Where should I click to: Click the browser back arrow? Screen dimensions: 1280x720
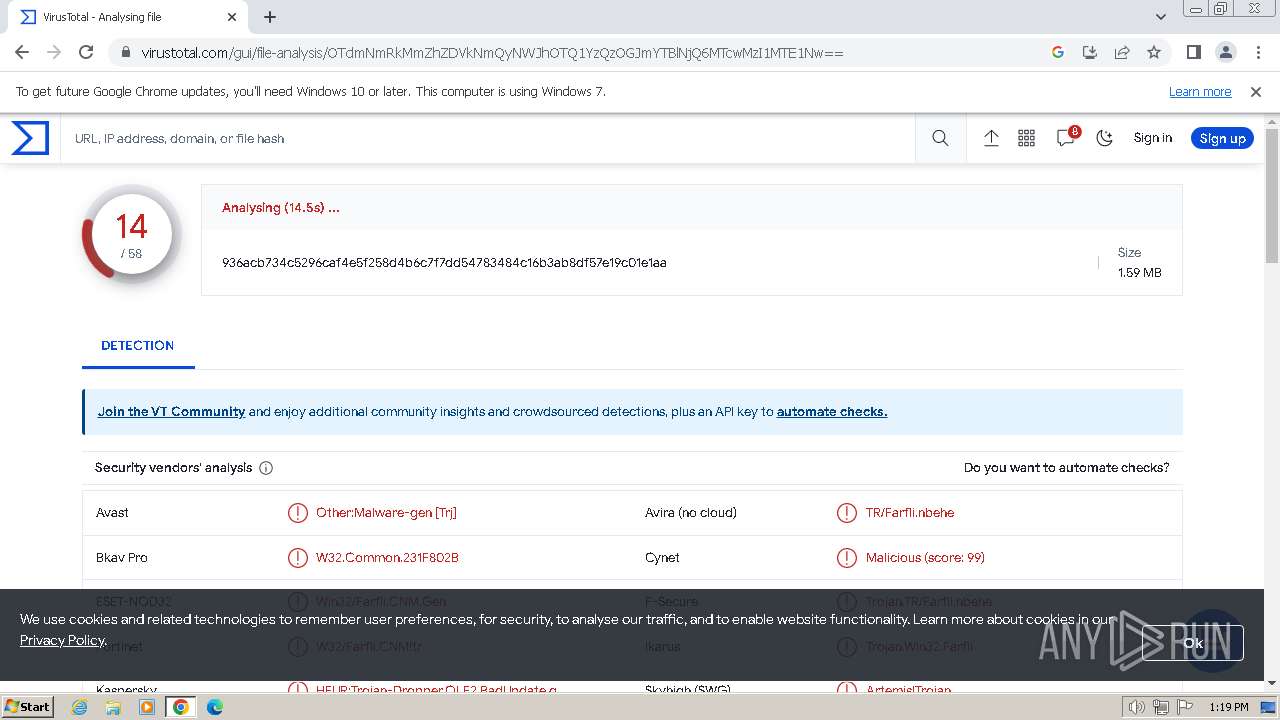pos(22,52)
